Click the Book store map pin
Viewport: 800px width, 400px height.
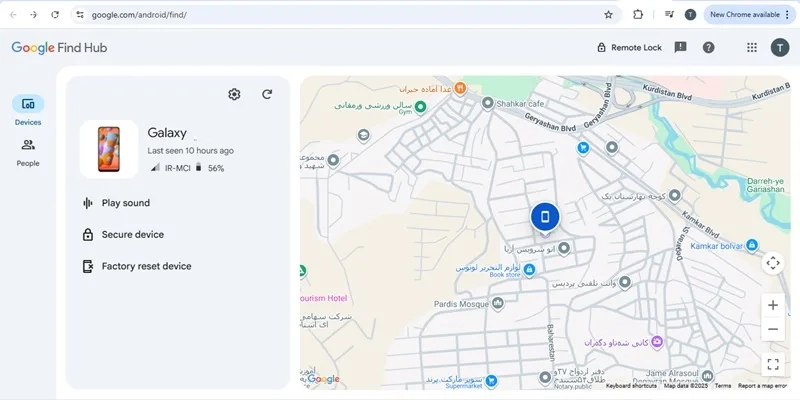pyautogui.click(x=530, y=269)
